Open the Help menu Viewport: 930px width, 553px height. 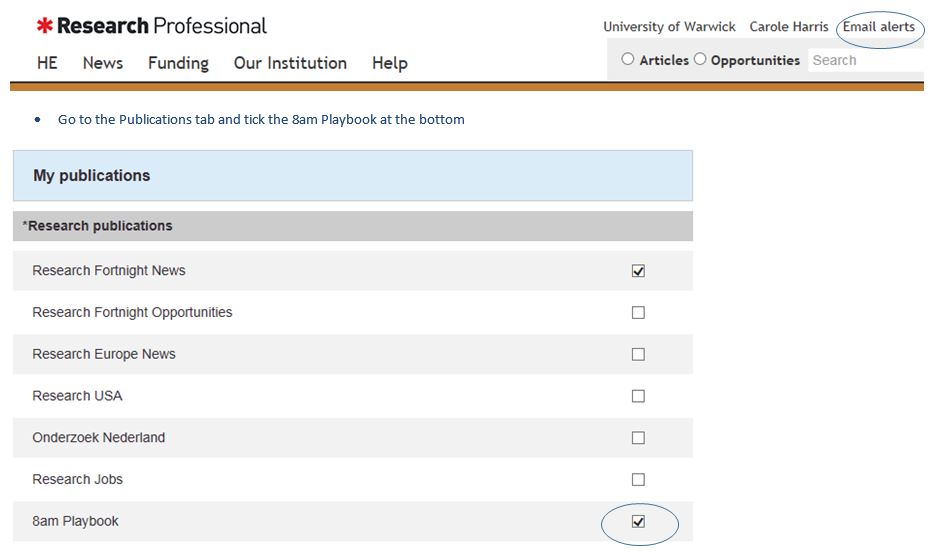389,63
